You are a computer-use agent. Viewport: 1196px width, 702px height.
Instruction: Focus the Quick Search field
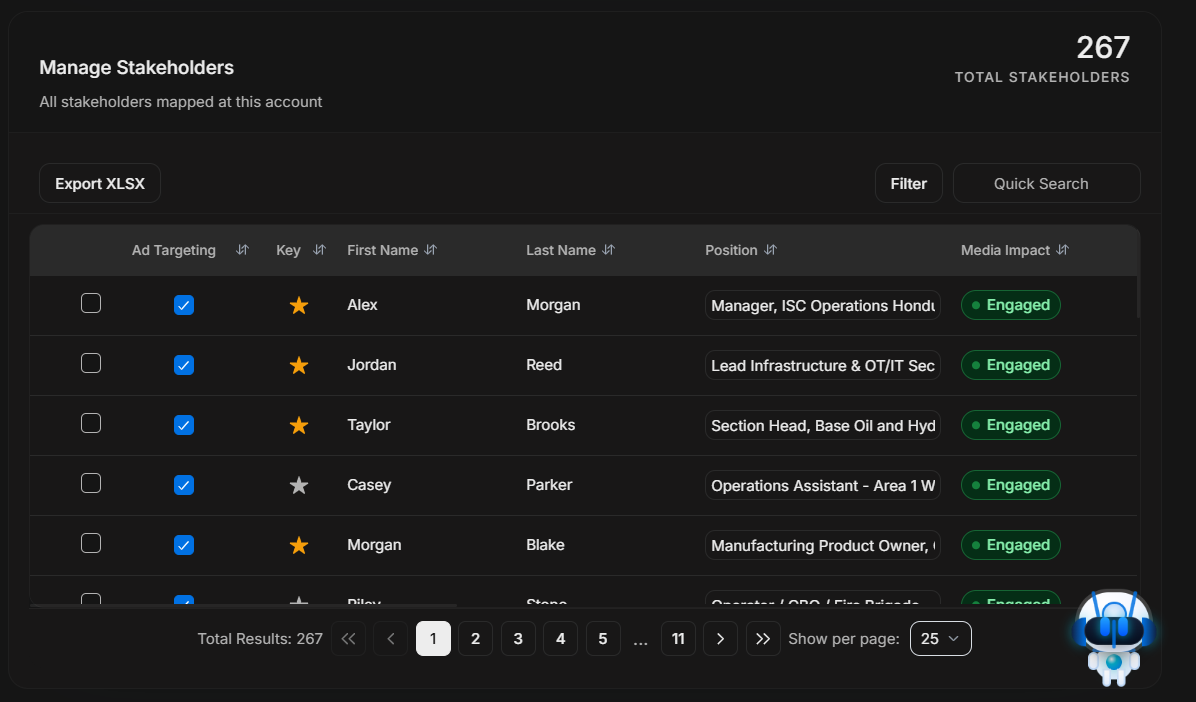click(1046, 183)
